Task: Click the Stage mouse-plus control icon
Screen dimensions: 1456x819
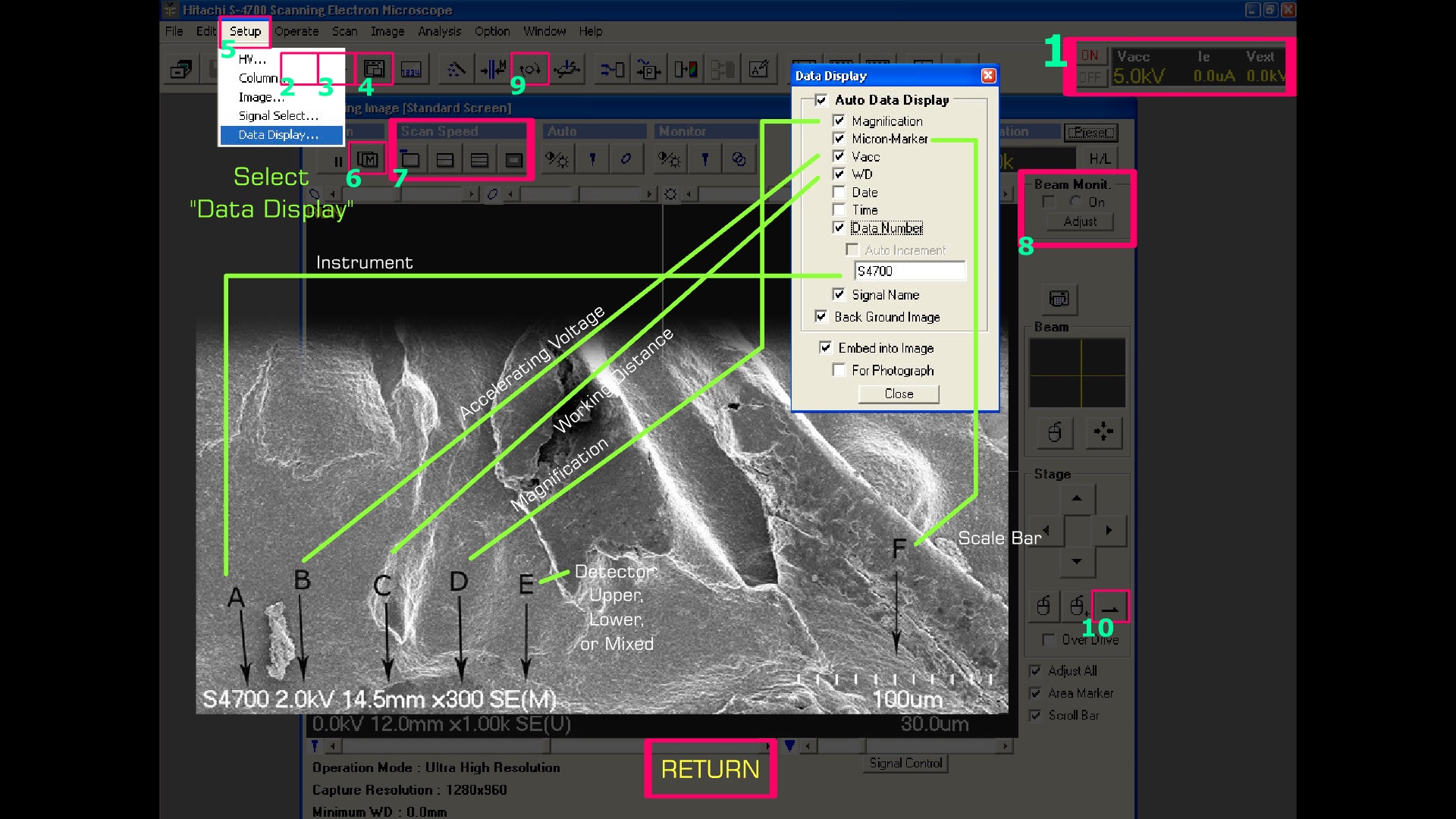Action: (x=1077, y=606)
